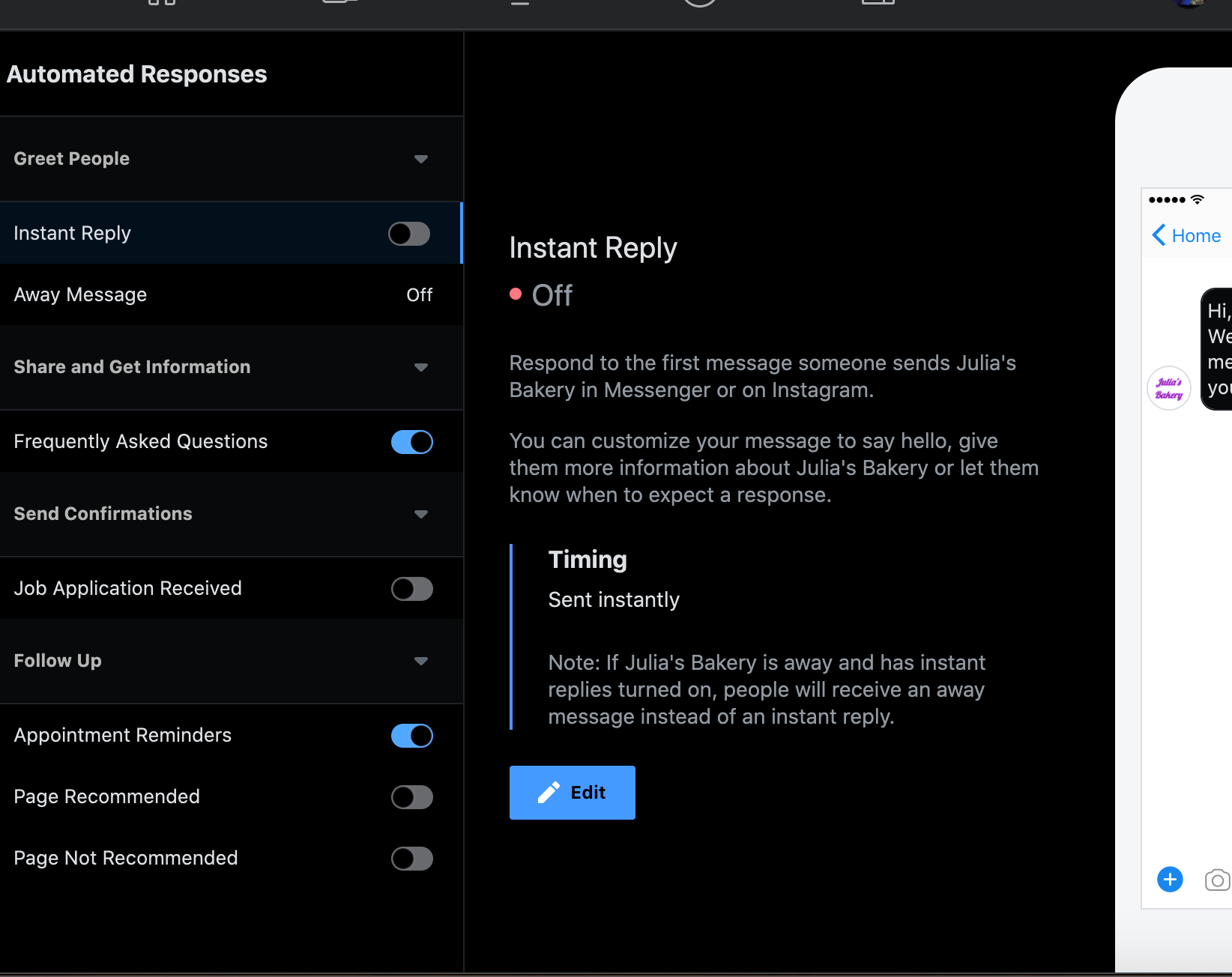Disable the Frequently Asked Questions switch

pyautogui.click(x=412, y=442)
